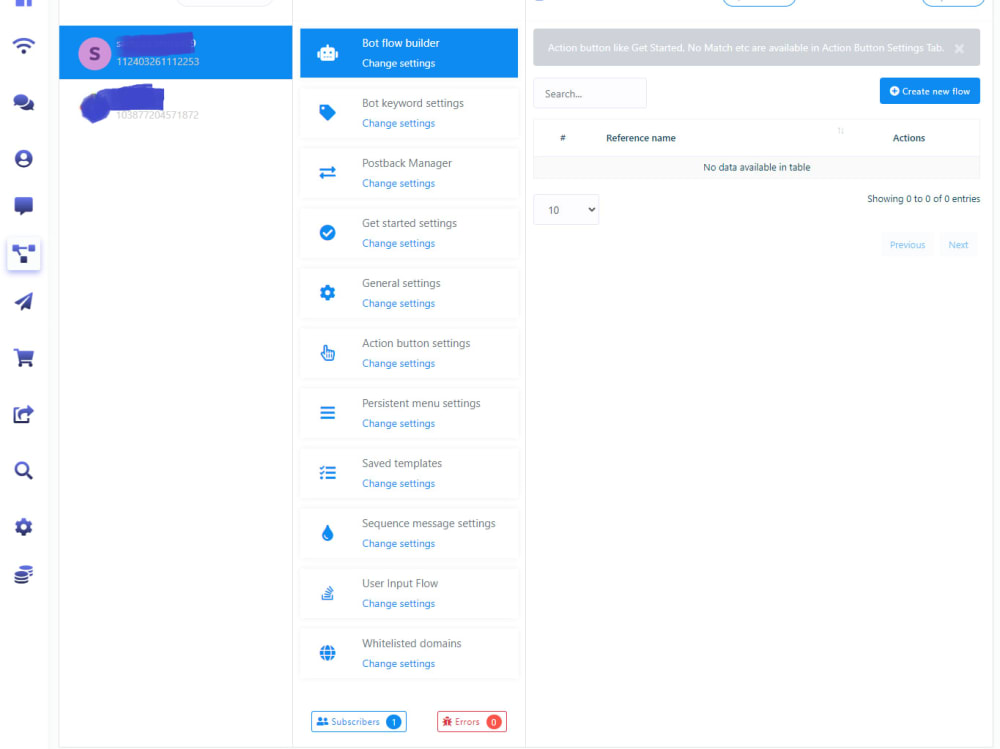Open Change settings under Whitelisted domains
This screenshot has height=749, width=1000.
tap(398, 664)
